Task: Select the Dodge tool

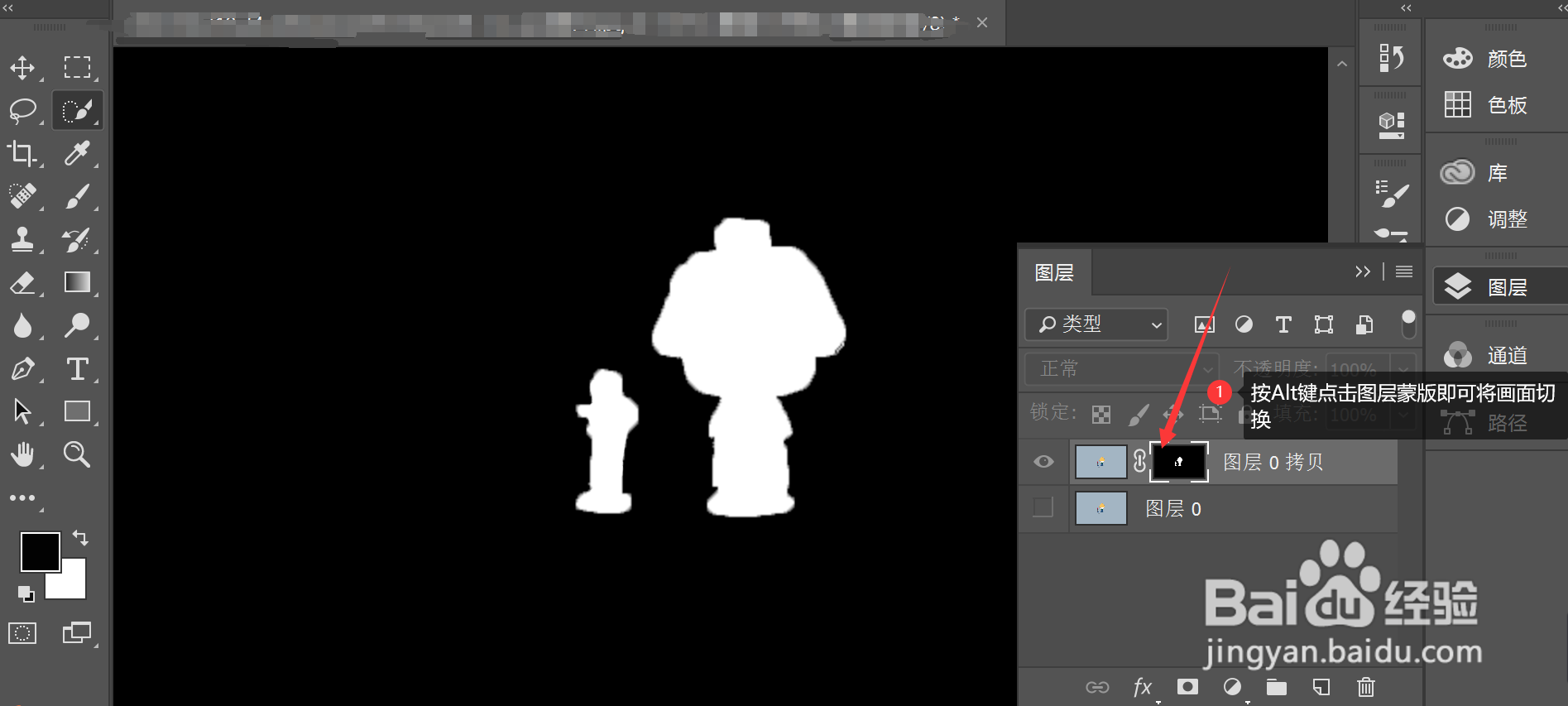Action: [x=77, y=325]
